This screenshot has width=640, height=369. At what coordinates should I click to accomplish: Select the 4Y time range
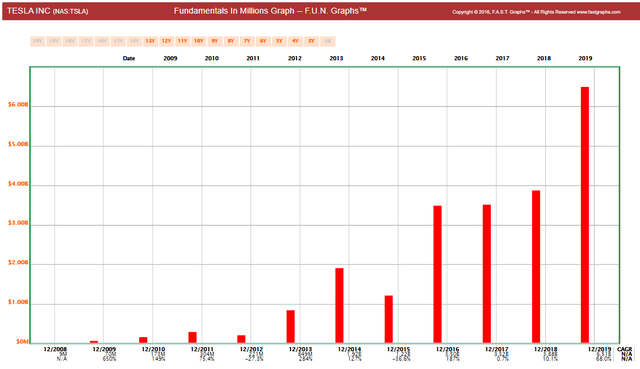coord(296,41)
